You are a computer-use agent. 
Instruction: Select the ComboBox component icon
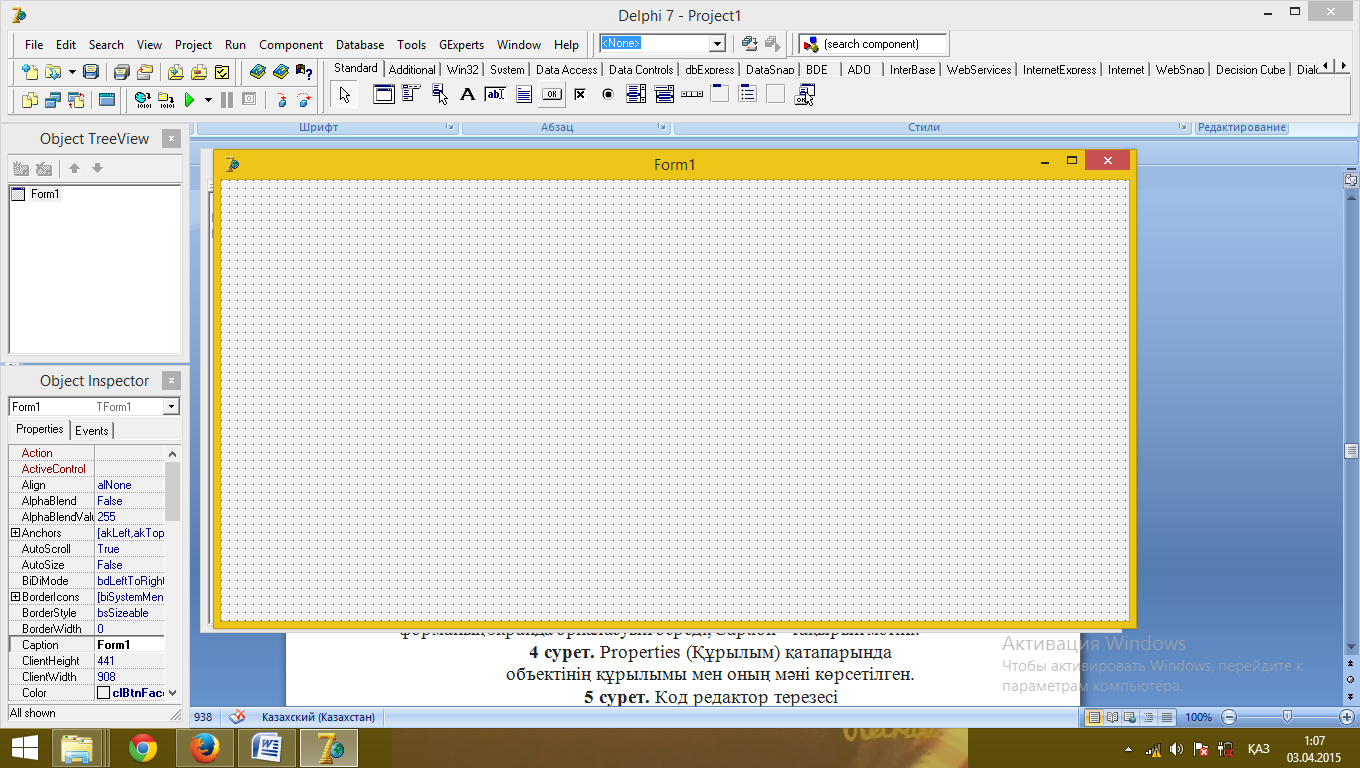tap(663, 95)
